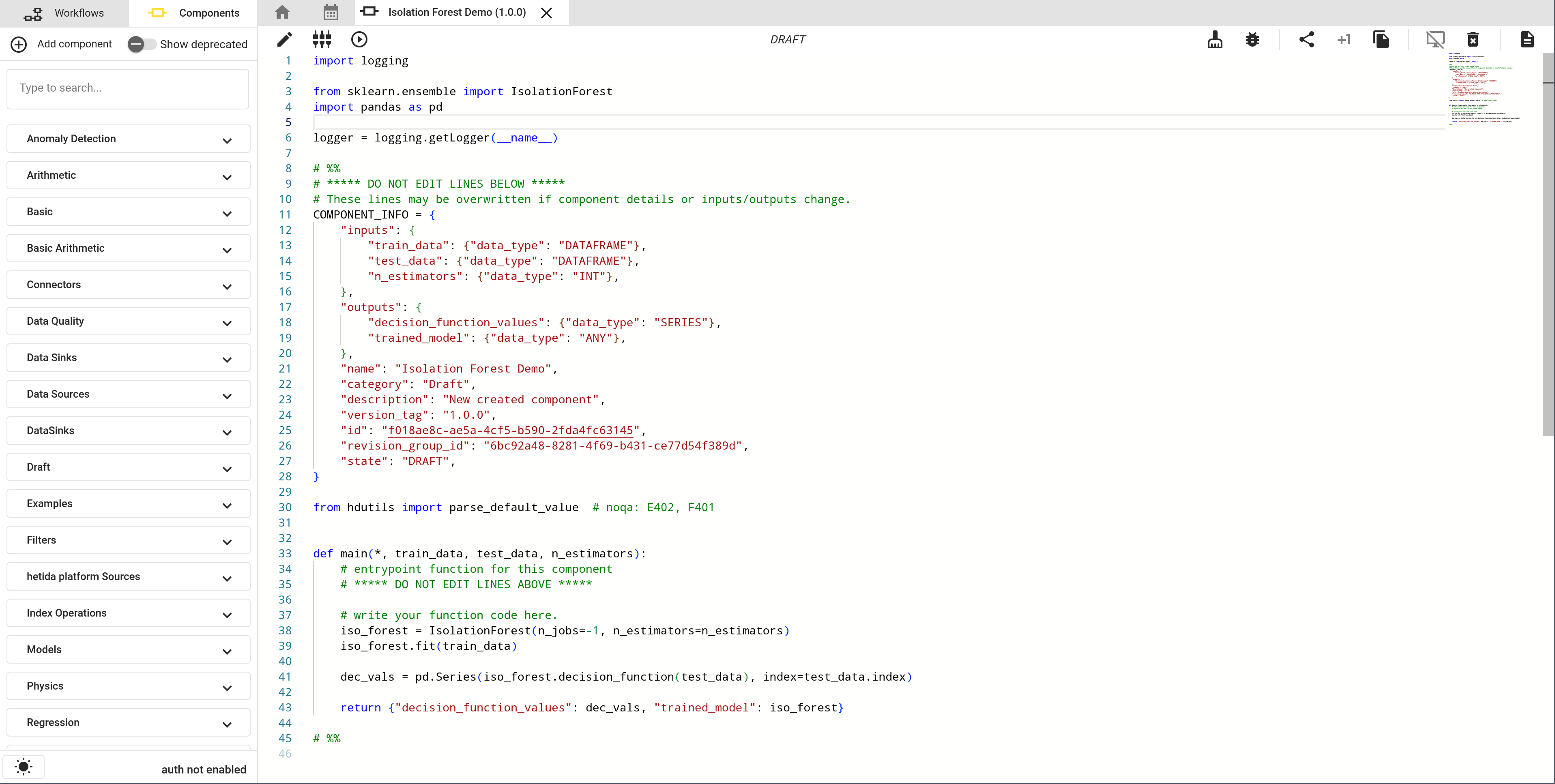Click the bug debug icon
This screenshot has width=1555, height=784.
coord(1252,39)
